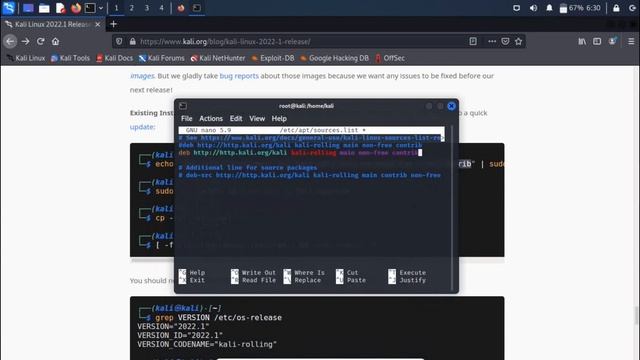Open the terminal Edit menu
Viewport: 640px width, 360px height.
[236, 118]
